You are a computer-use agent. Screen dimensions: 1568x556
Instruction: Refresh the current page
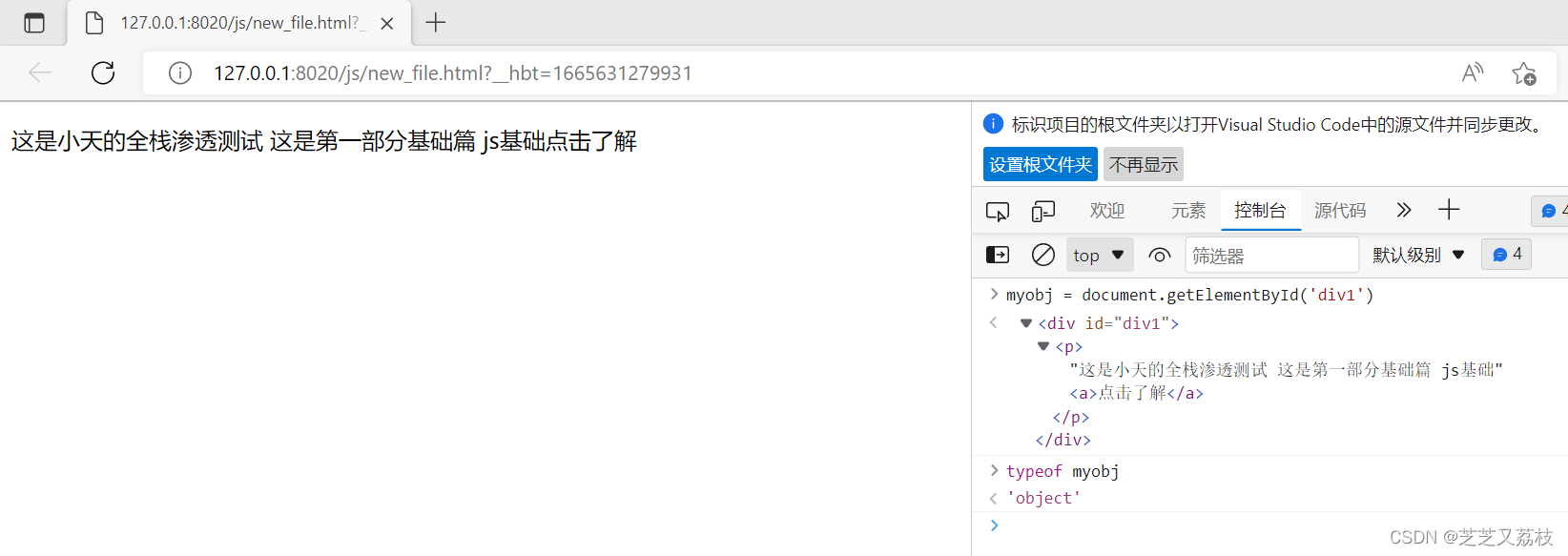point(103,72)
